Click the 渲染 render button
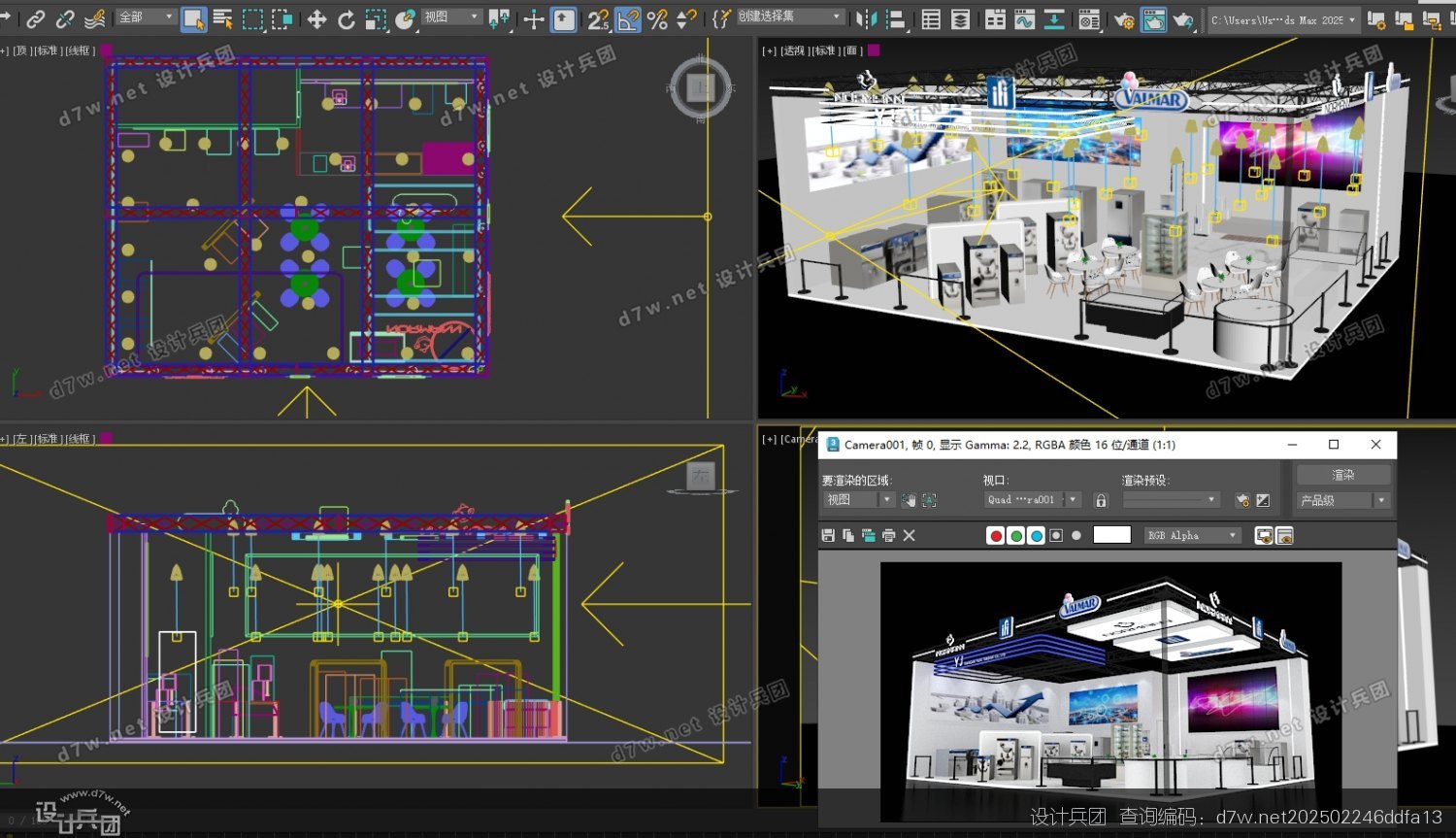 coord(1343,475)
